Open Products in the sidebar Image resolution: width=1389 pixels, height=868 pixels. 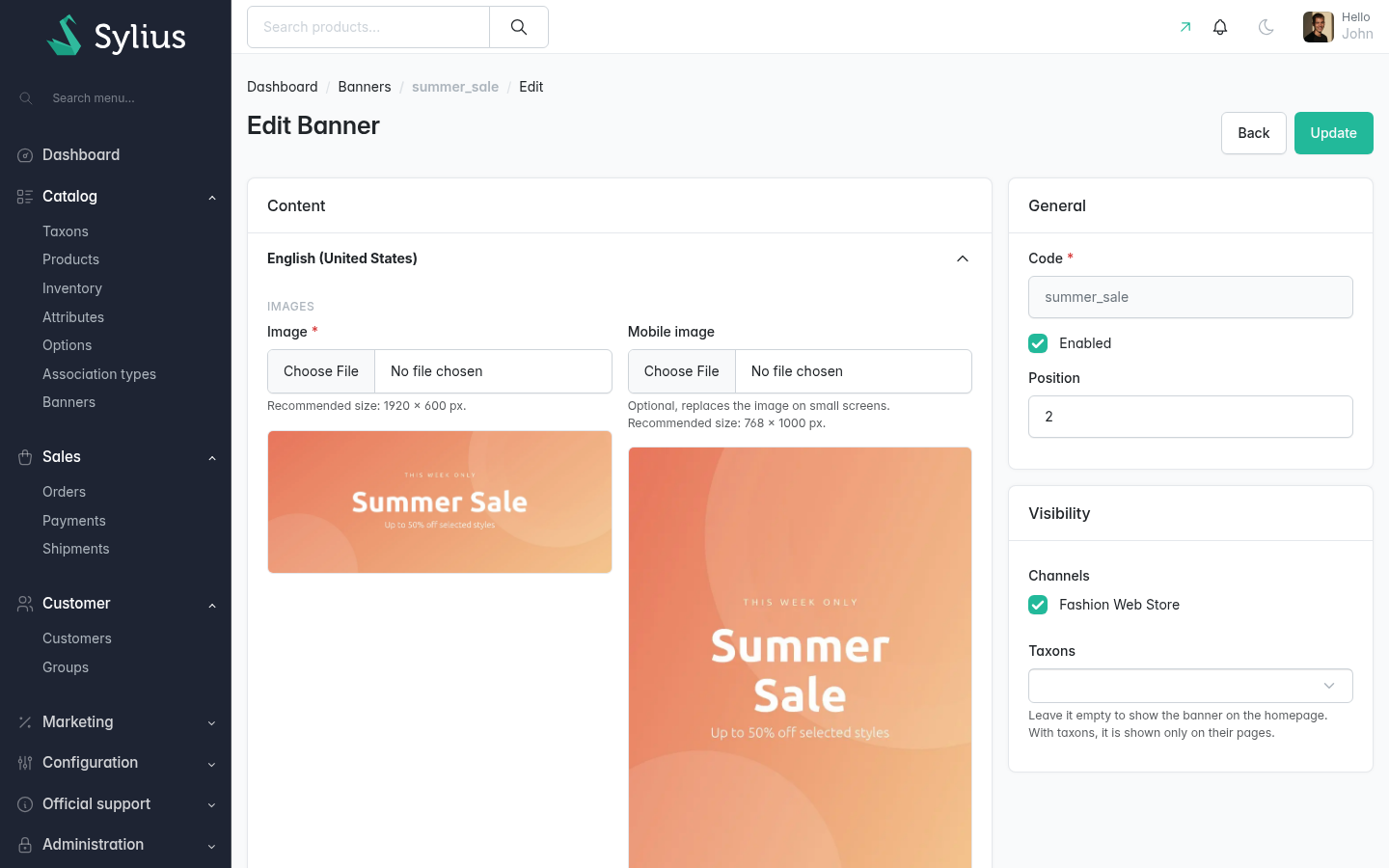(70, 259)
